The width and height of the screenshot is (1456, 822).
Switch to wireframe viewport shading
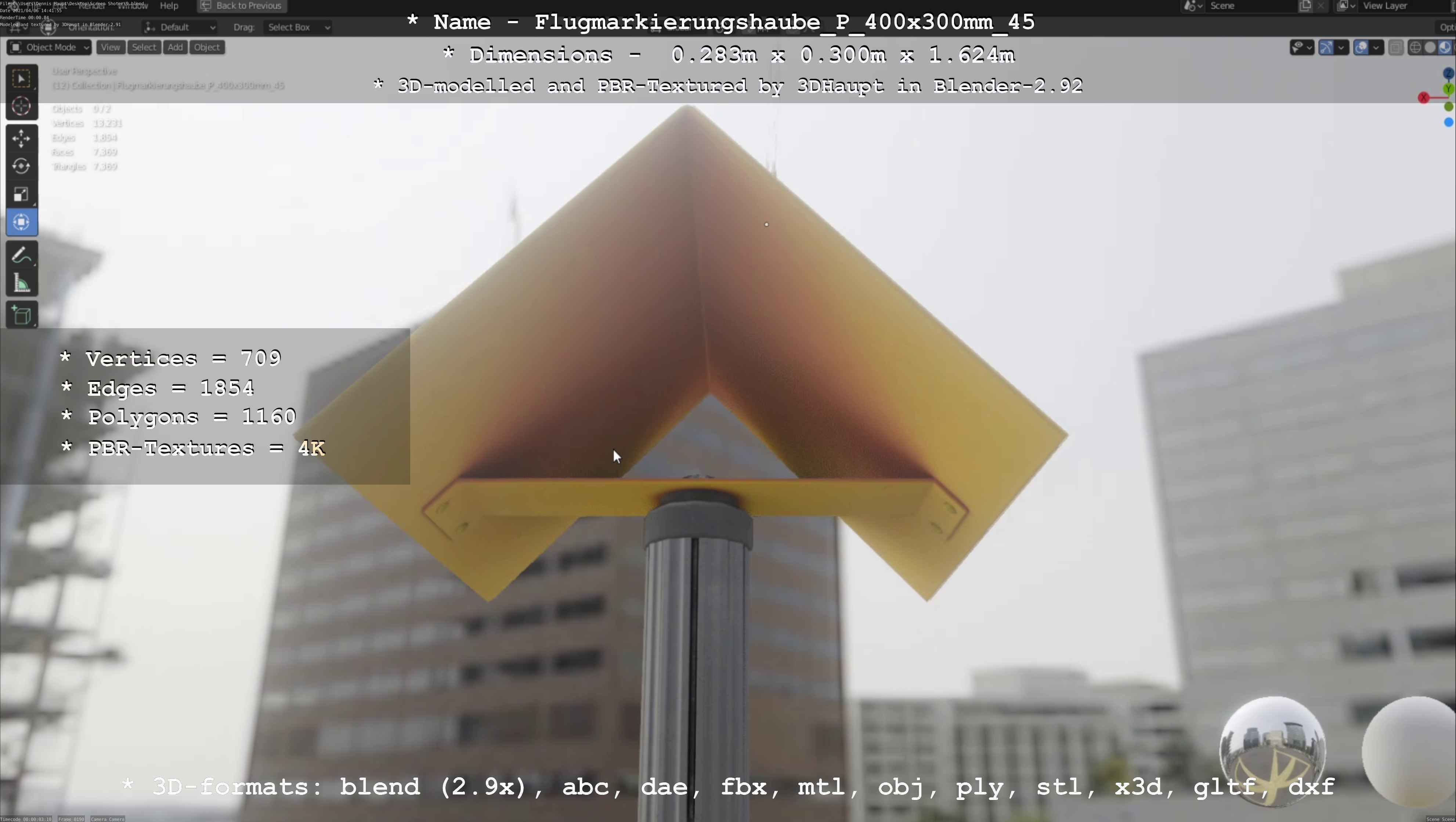coord(1415,47)
